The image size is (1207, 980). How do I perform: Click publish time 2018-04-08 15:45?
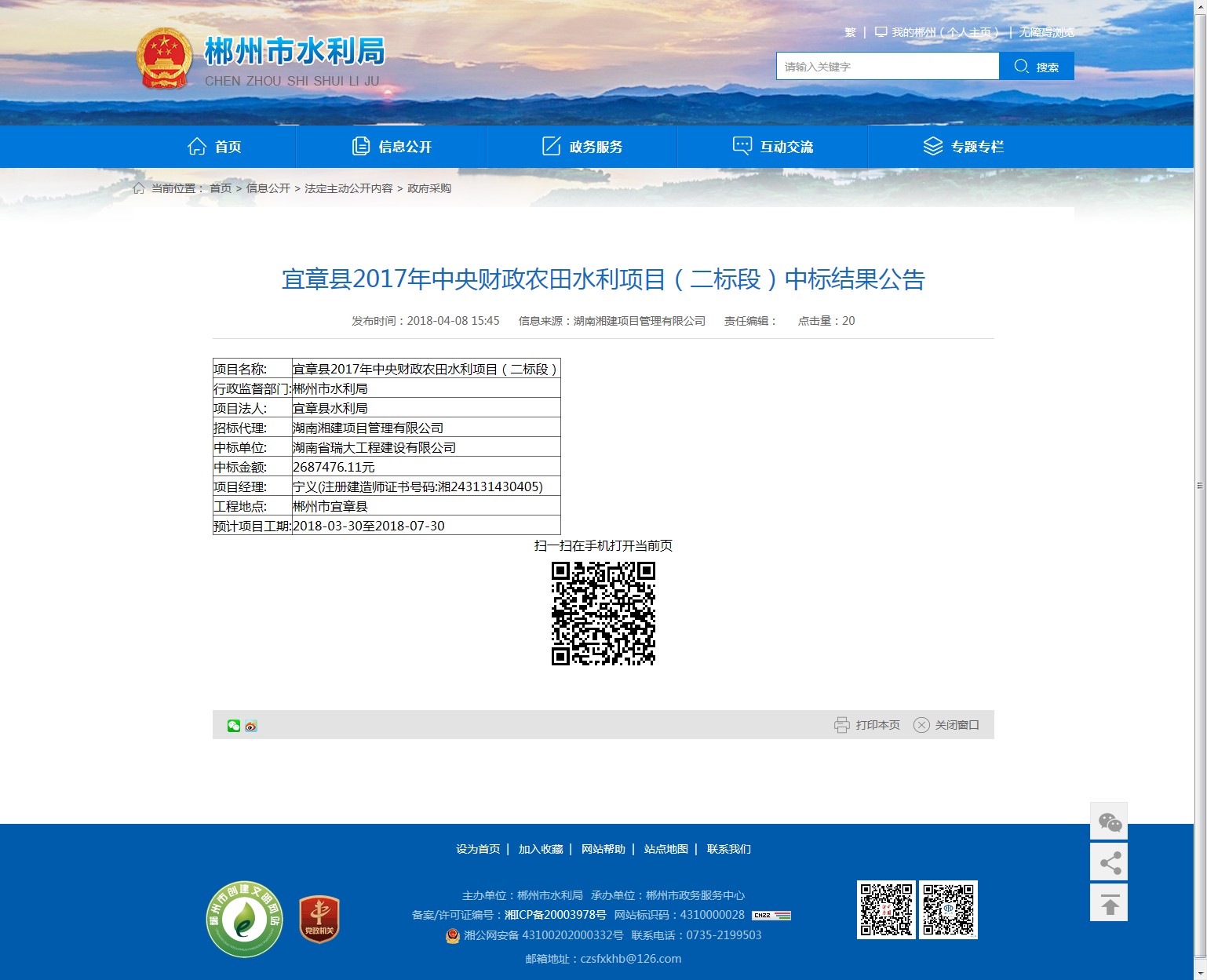453,321
